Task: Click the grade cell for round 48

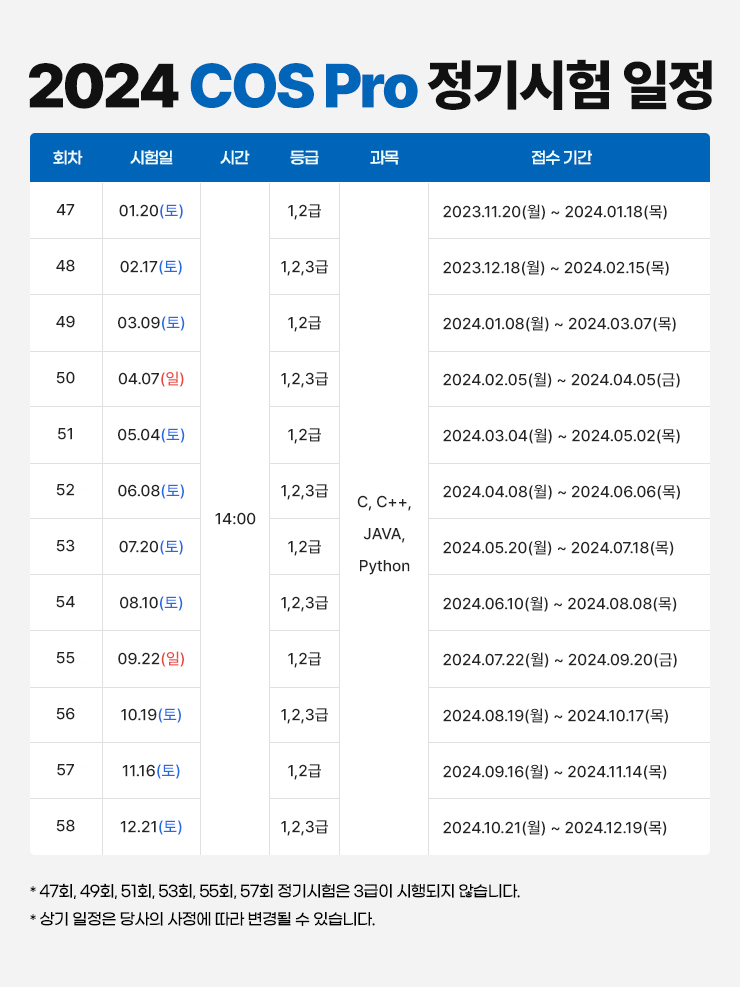Action: click(x=304, y=267)
